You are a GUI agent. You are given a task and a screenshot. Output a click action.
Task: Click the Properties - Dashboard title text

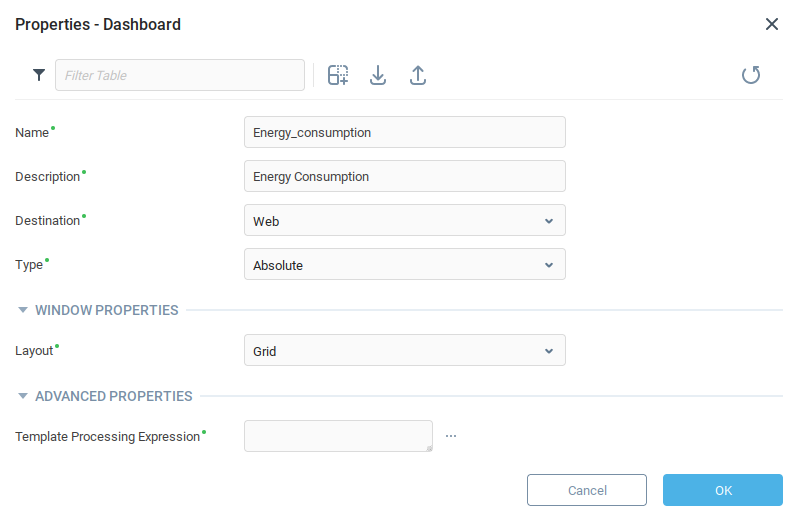(98, 24)
